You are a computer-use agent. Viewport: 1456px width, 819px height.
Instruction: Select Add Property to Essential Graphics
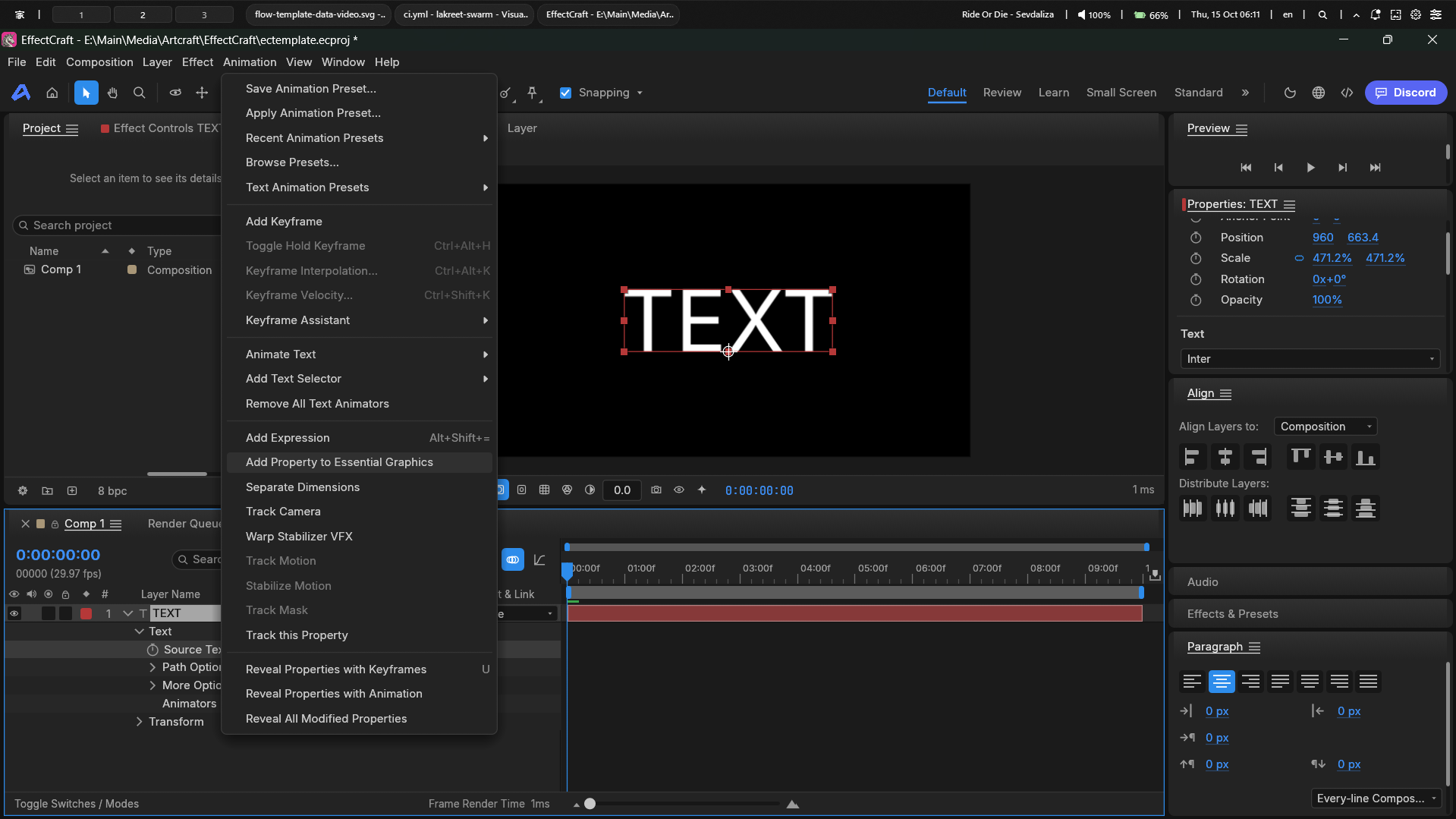(358, 462)
